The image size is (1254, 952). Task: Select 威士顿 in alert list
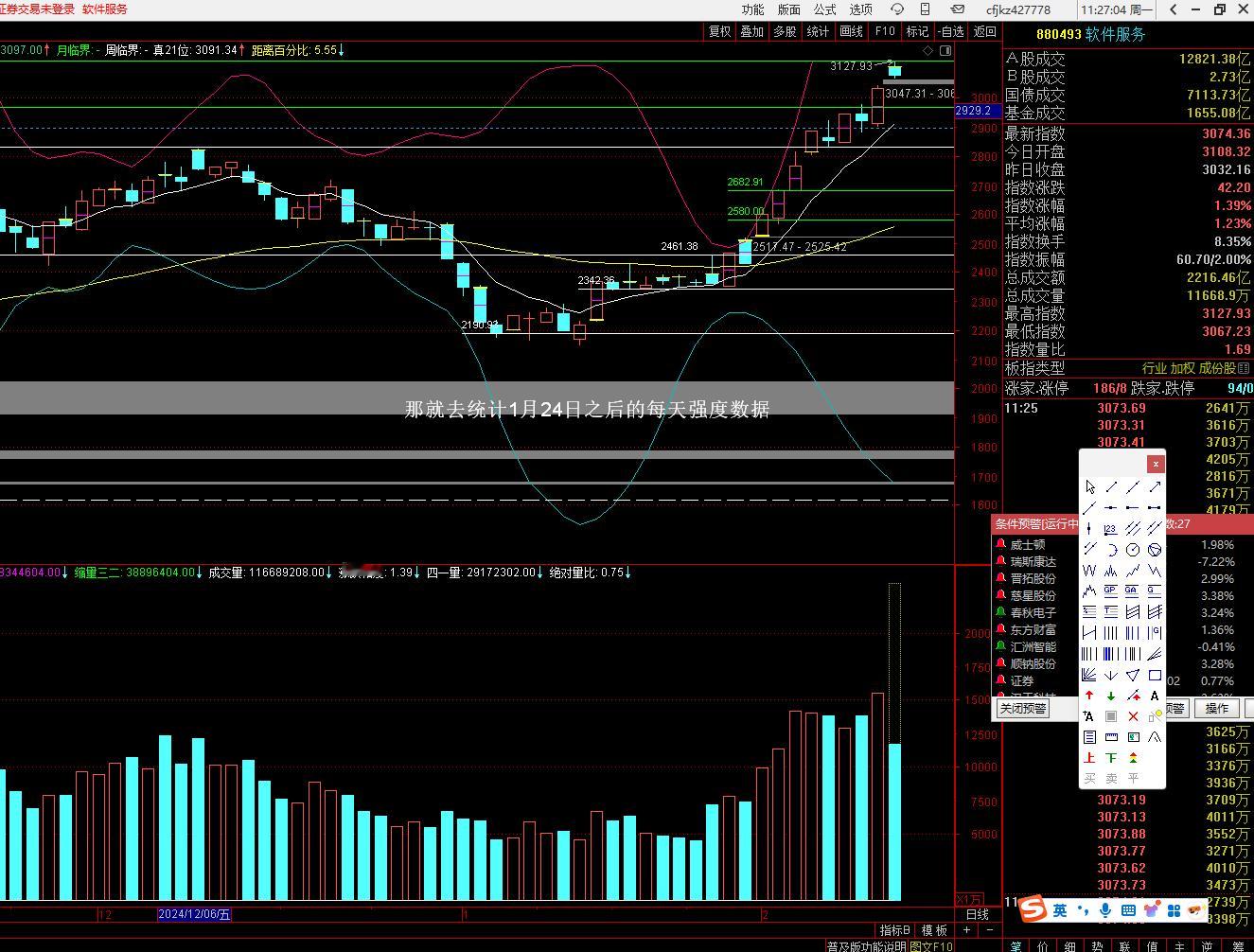click(x=1028, y=544)
